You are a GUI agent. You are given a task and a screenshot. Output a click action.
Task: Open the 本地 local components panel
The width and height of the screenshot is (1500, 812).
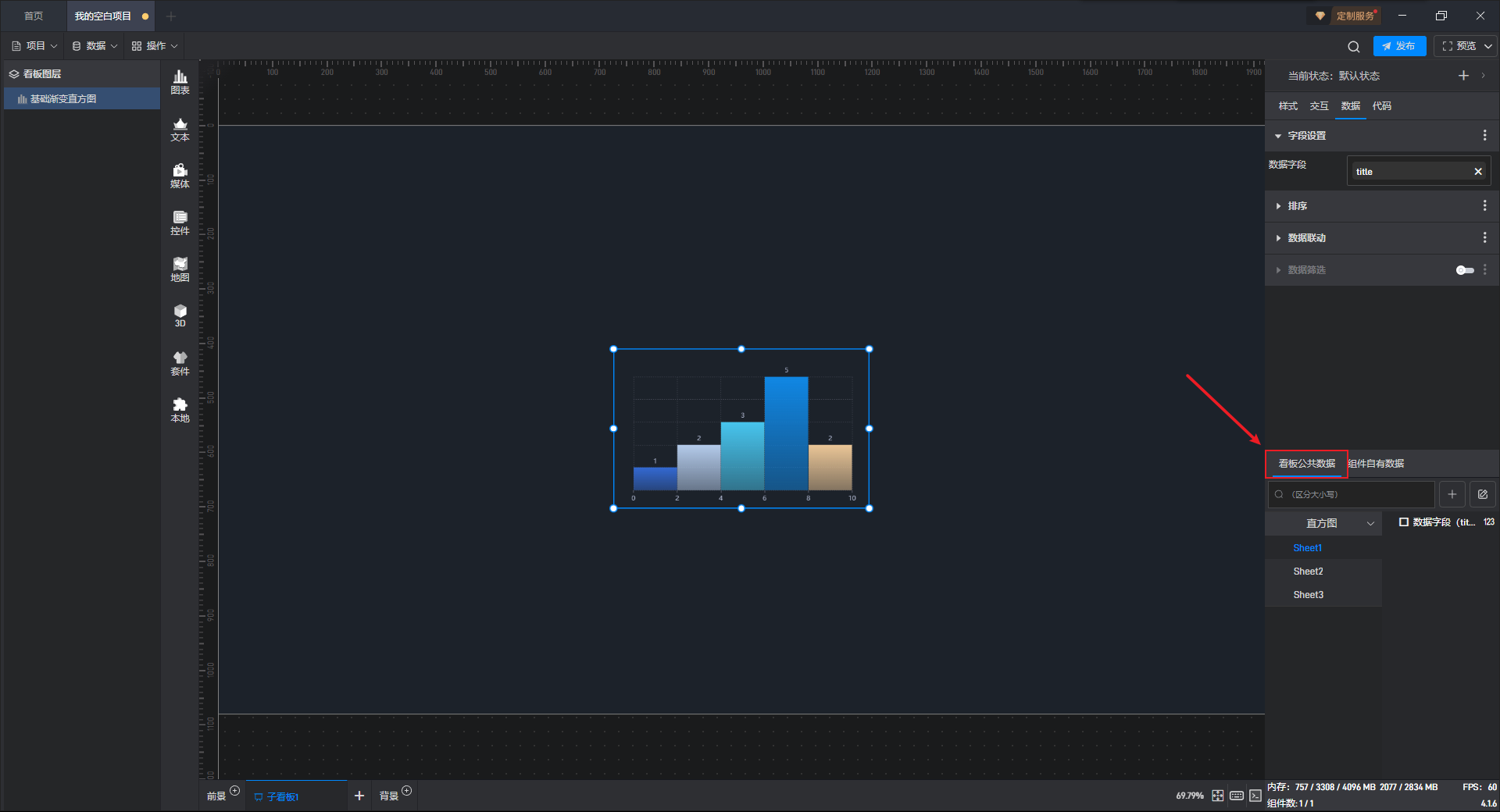point(180,410)
